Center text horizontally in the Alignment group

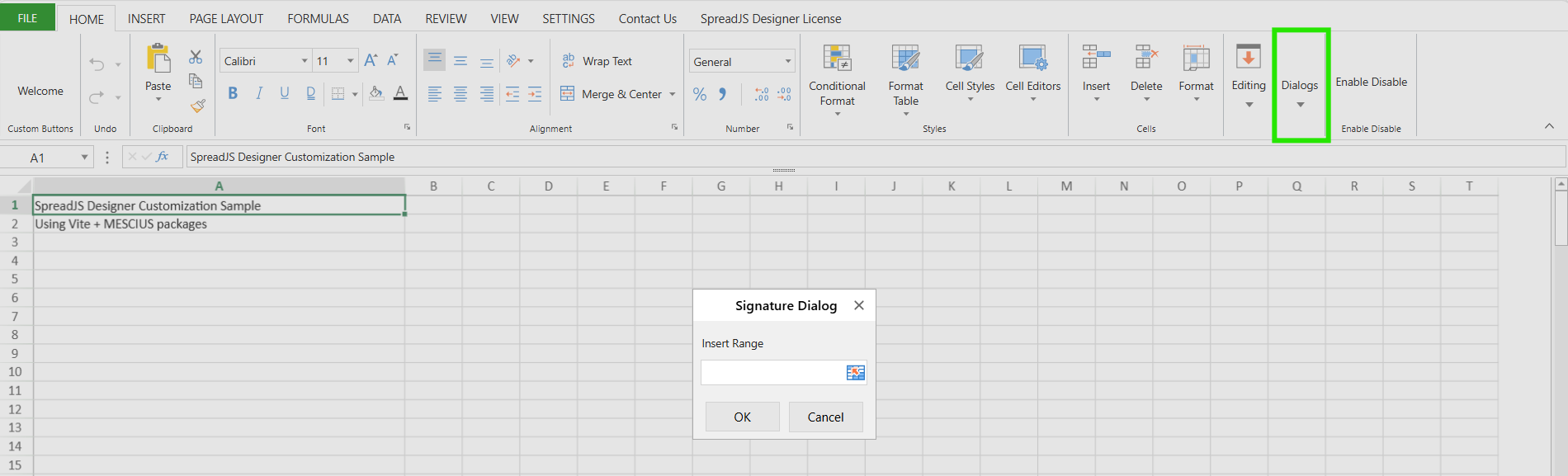coord(460,94)
